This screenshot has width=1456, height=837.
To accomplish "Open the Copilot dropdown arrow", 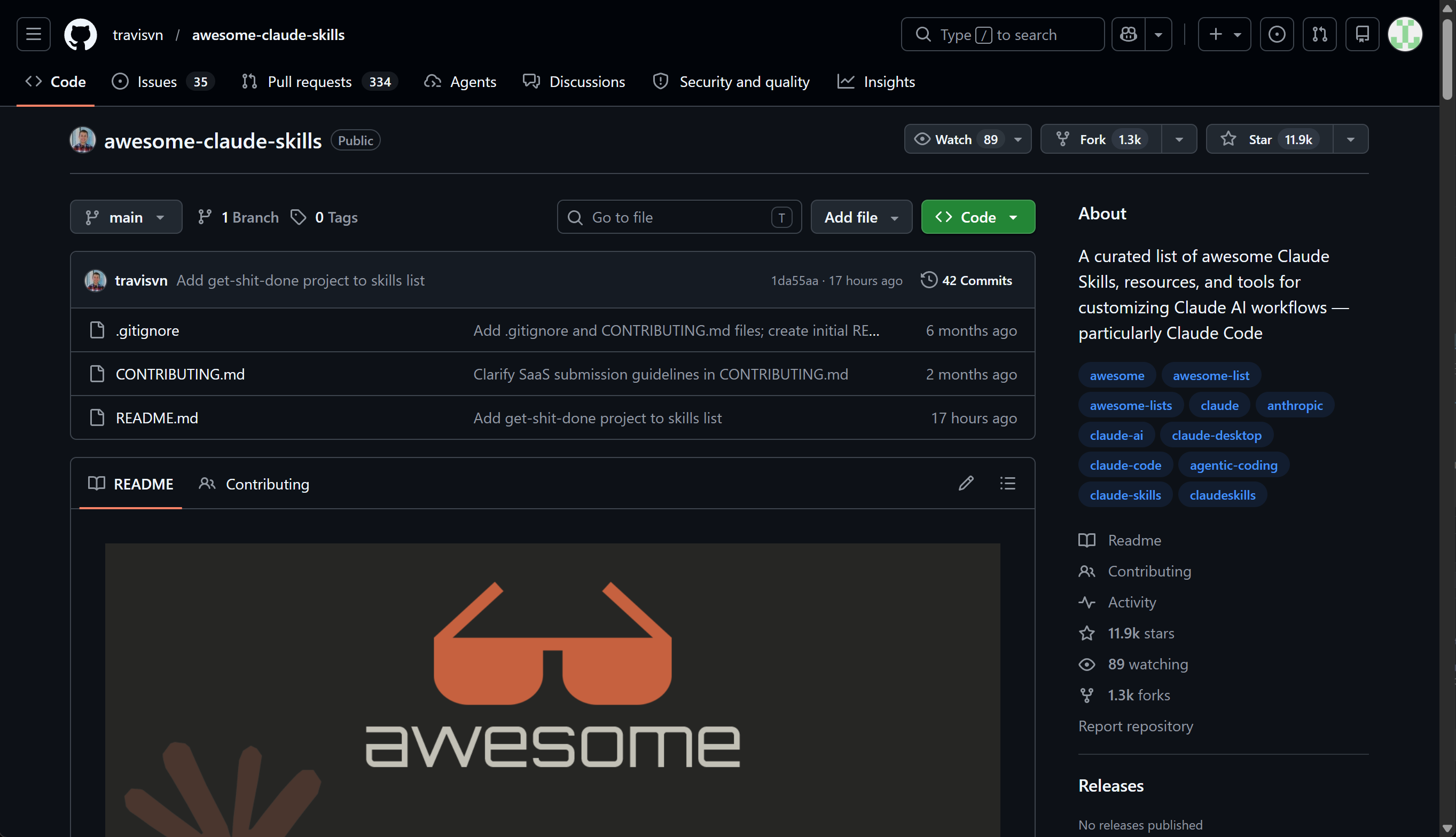I will (1158, 35).
